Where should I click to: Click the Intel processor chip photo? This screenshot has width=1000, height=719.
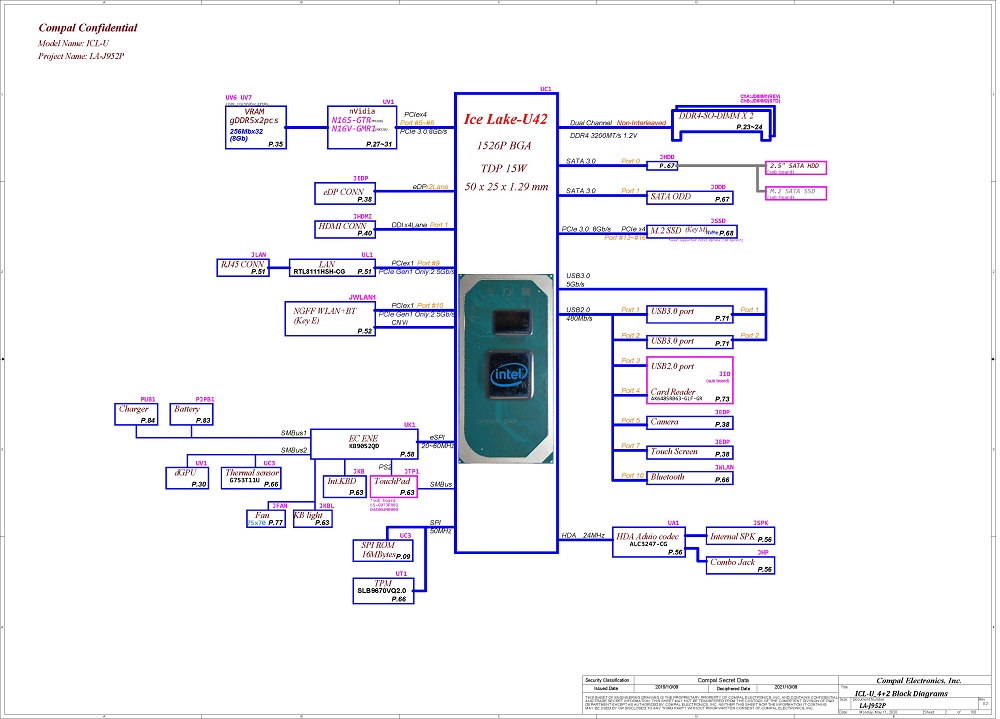(x=506, y=369)
